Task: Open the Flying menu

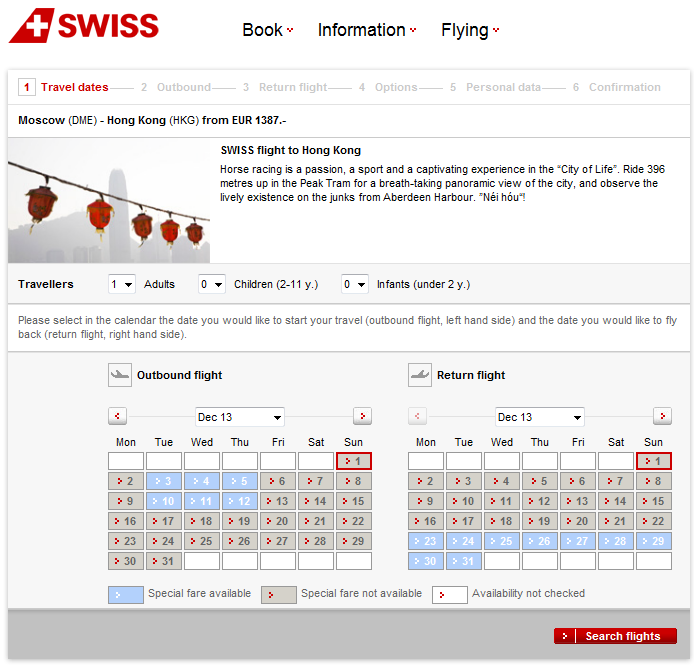Action: tap(469, 30)
